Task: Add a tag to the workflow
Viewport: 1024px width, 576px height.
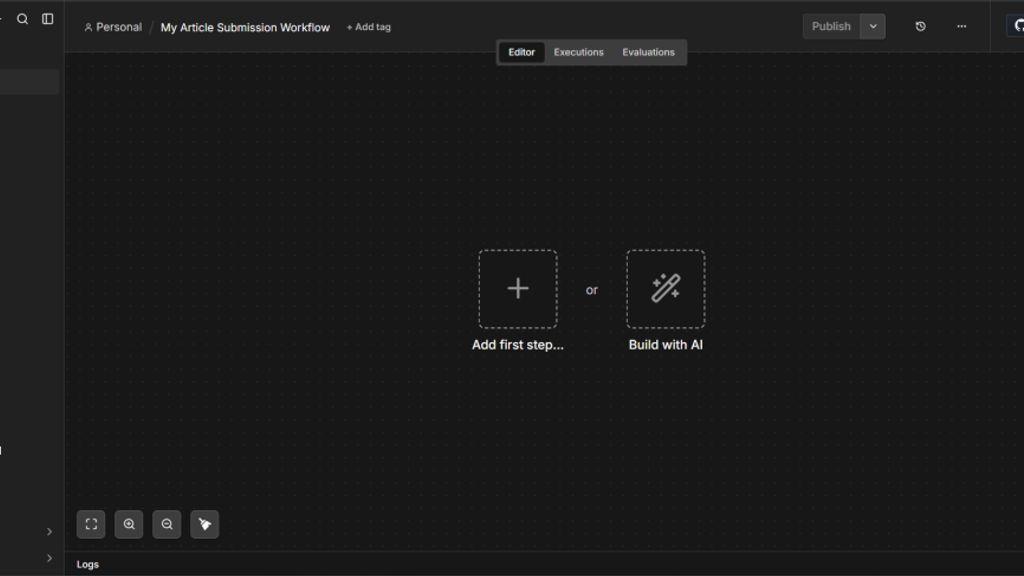Action: point(368,27)
